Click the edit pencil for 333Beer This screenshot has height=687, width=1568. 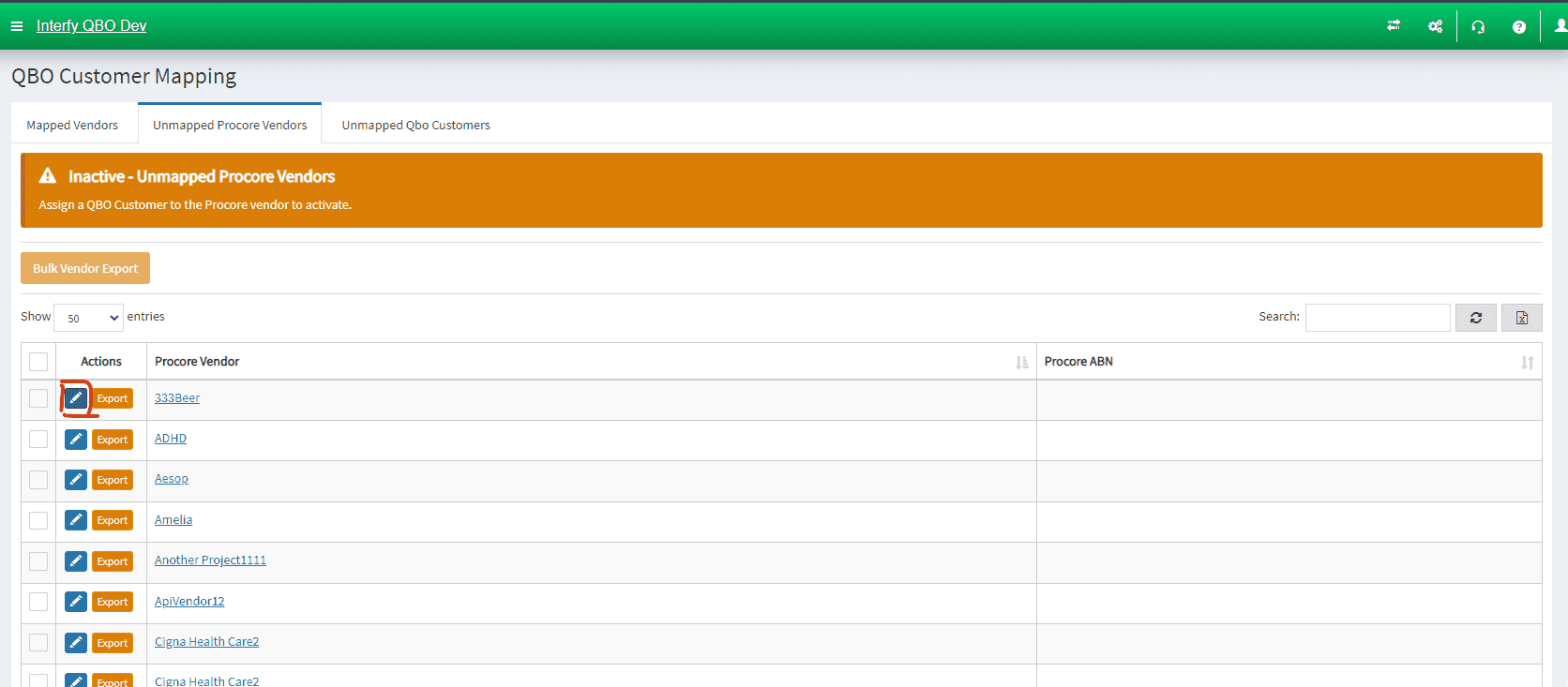tap(76, 398)
